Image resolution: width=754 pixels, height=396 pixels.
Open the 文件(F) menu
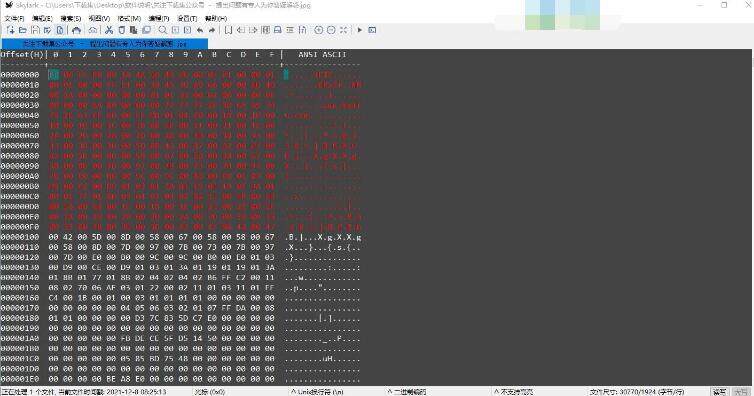[14, 18]
